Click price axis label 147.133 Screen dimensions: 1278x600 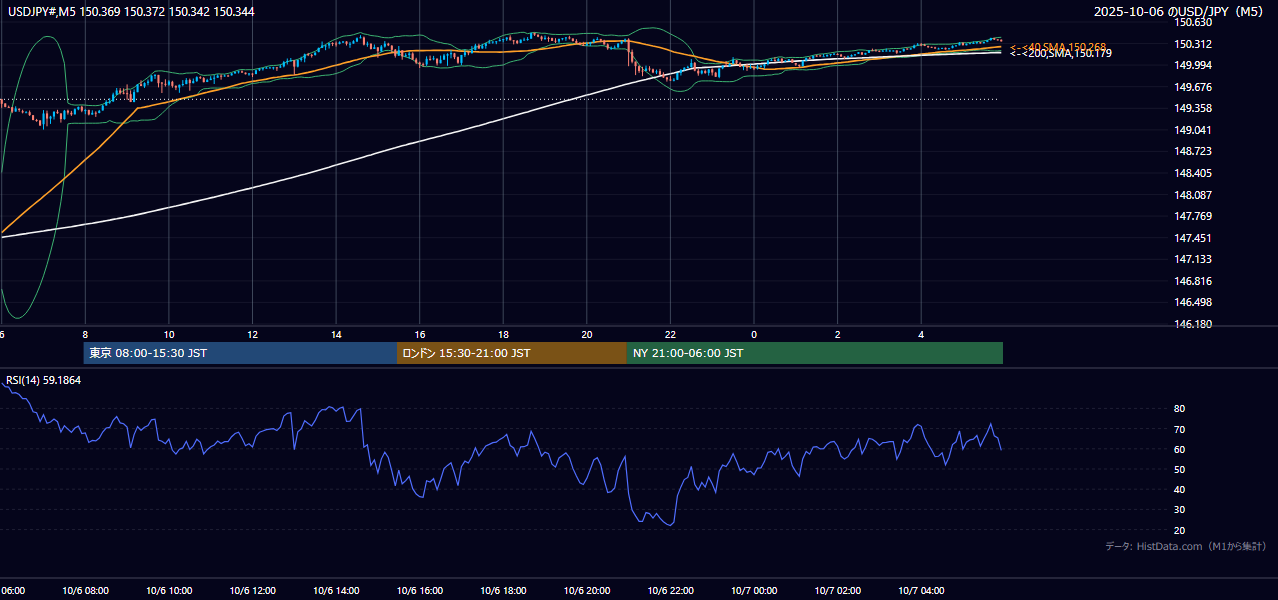point(1193,259)
